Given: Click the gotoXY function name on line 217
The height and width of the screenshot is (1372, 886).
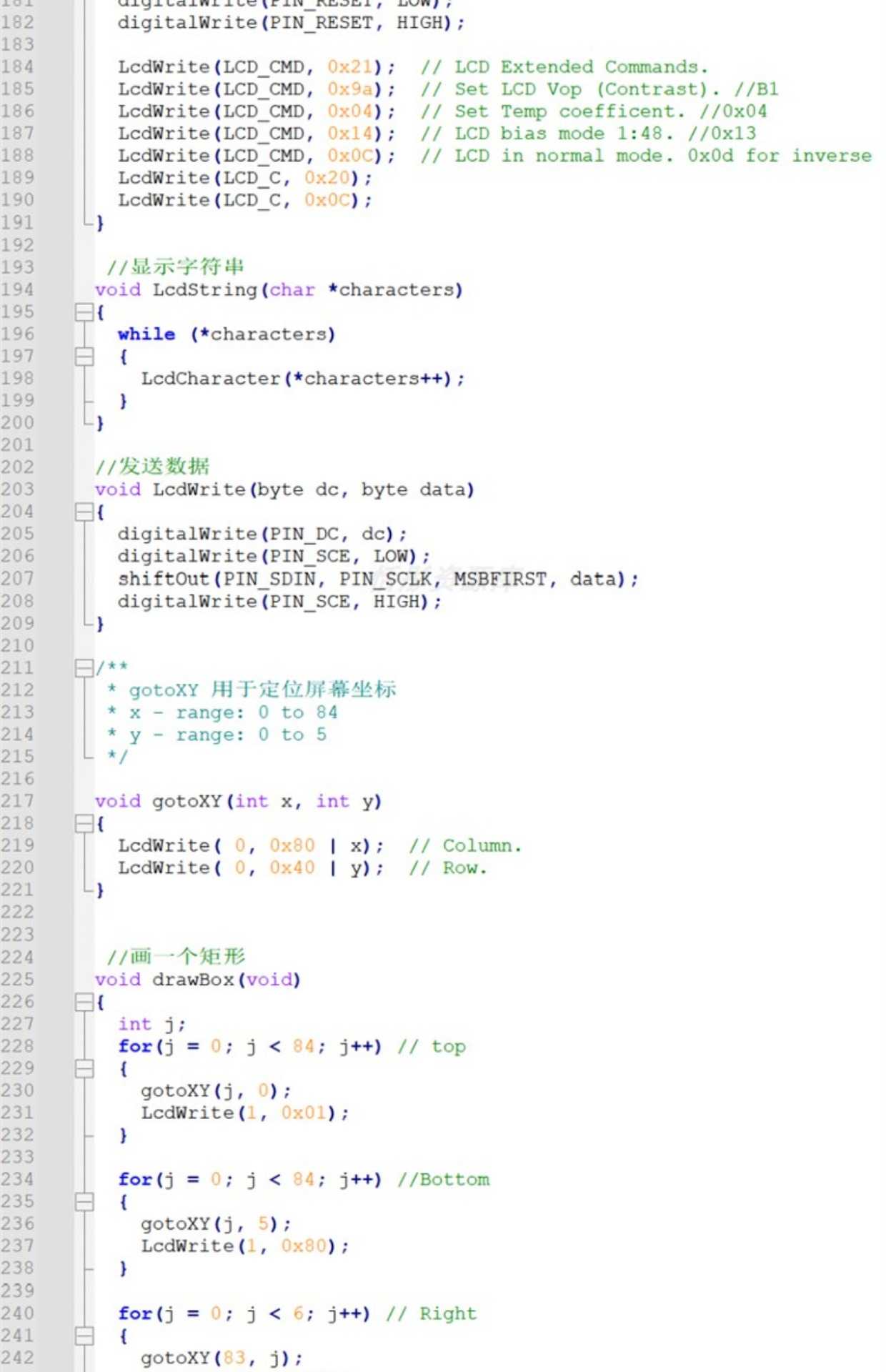Looking at the screenshot, I should point(187,801).
